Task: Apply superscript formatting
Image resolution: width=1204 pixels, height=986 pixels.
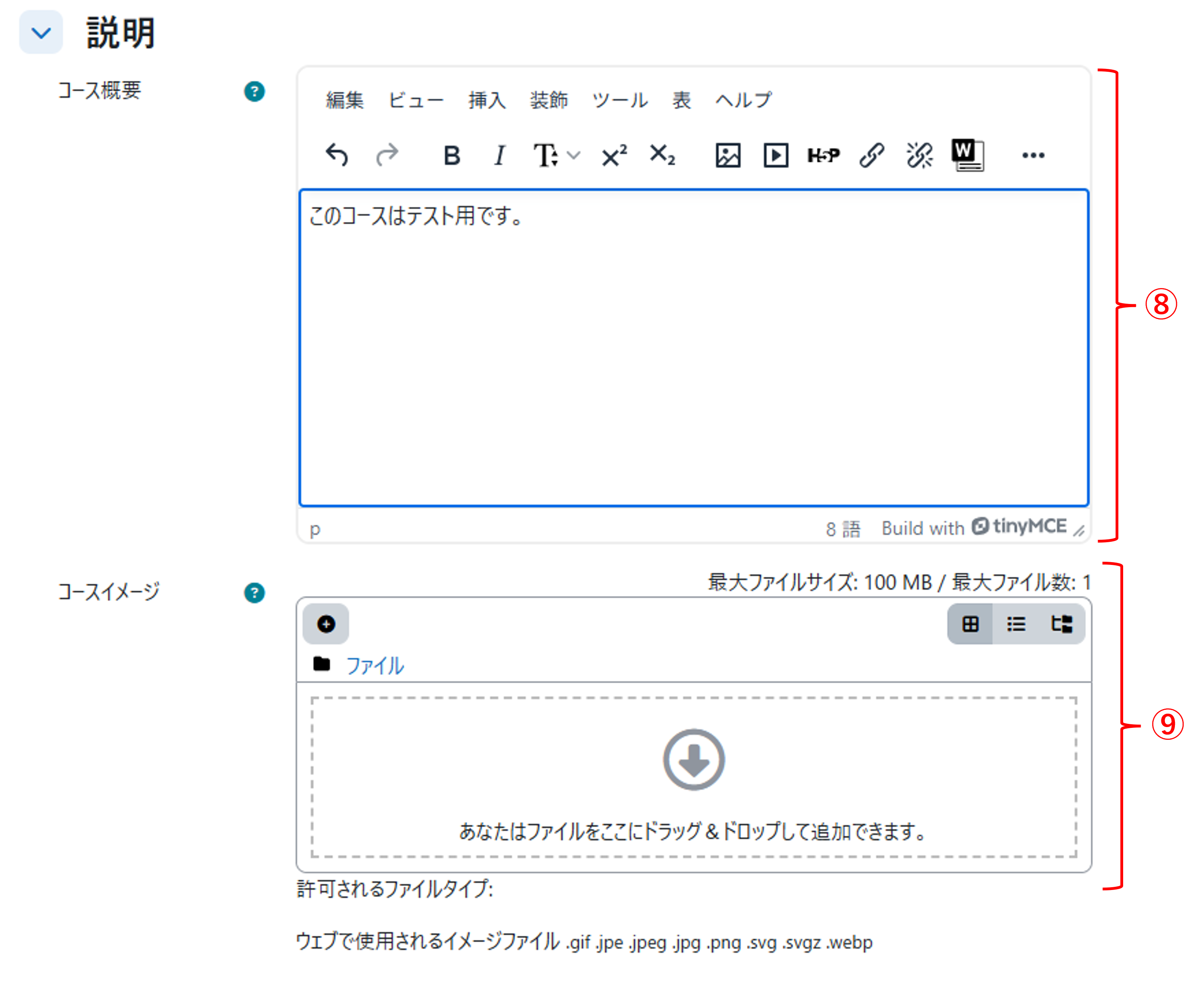Action: 615,155
